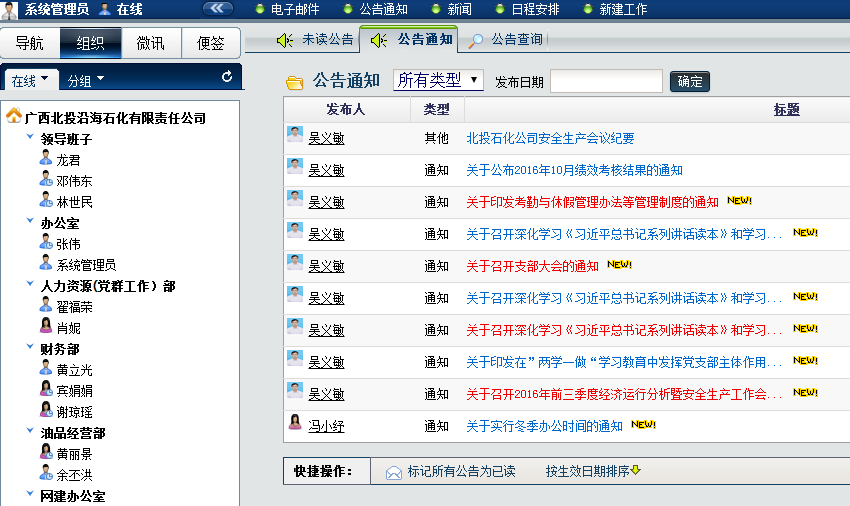
Task: Click the sort-direction down arrow icon
Action: tap(636, 470)
